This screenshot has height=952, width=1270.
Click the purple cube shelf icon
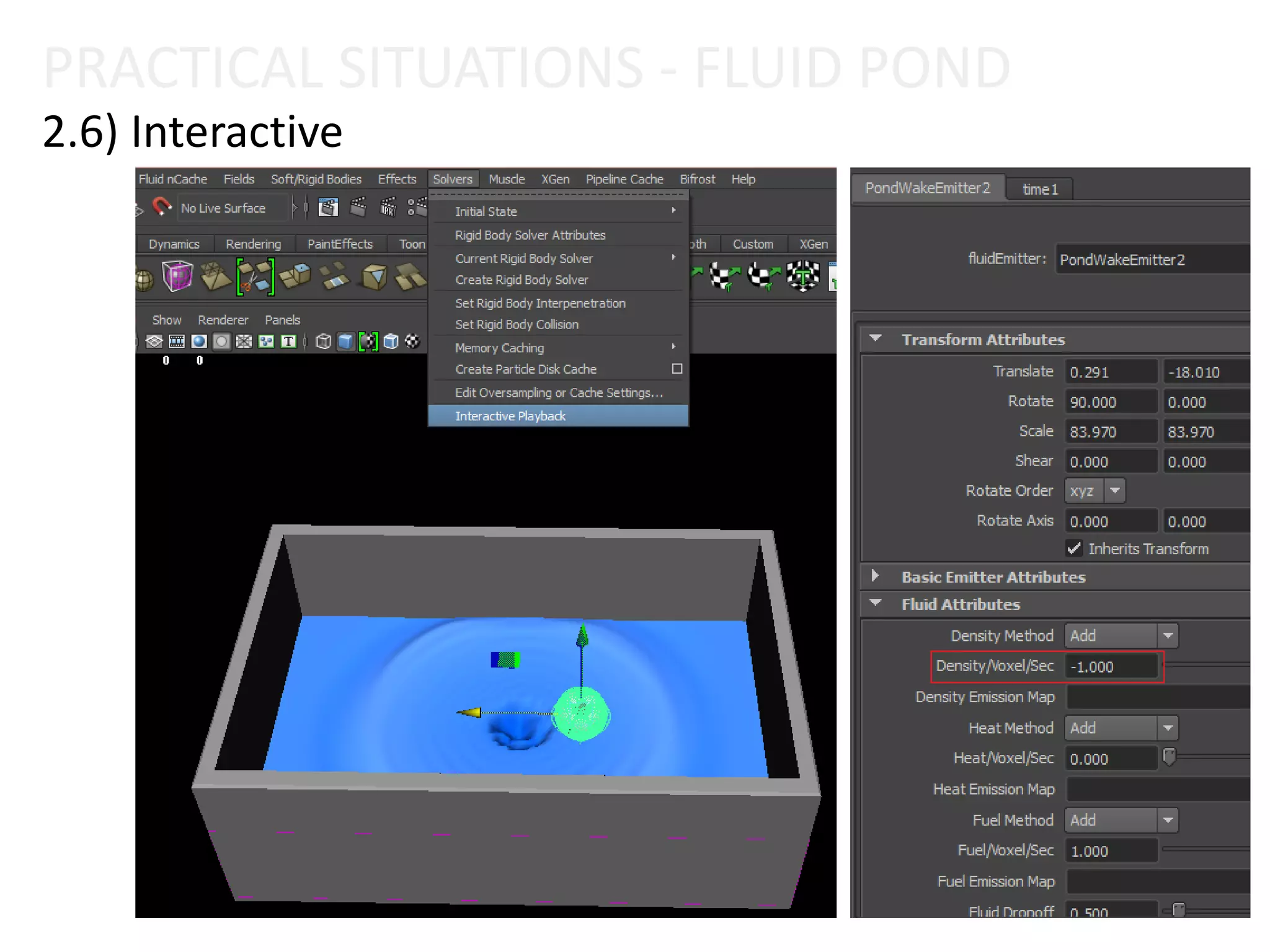click(x=177, y=276)
